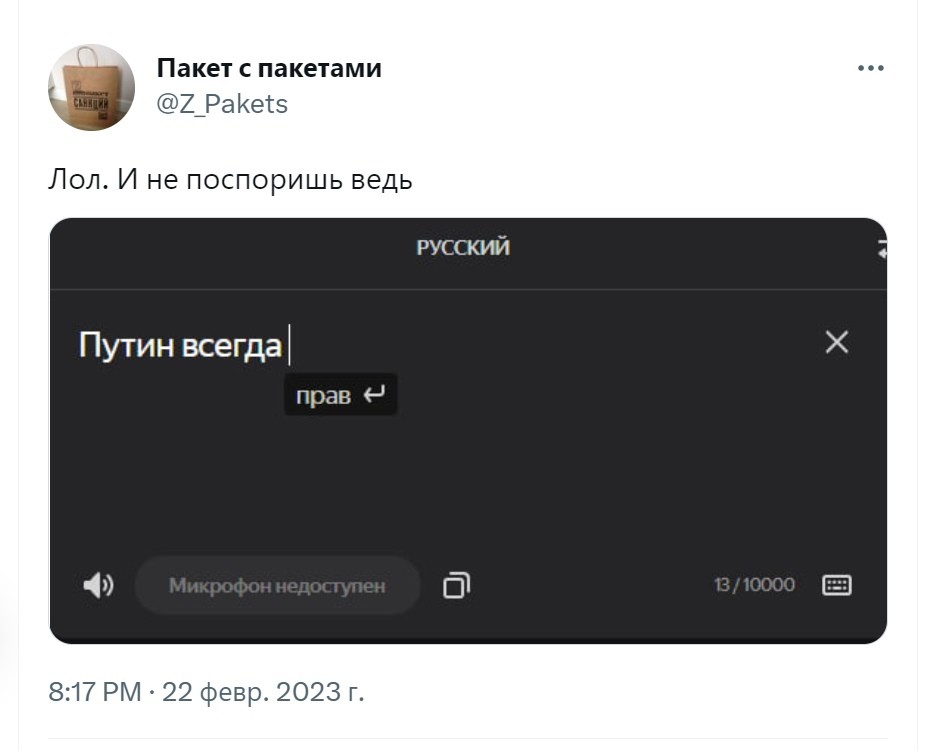Open the РУССКИЙ language selector
Image resolution: width=929 pixels, height=751 pixels.
tap(463, 248)
